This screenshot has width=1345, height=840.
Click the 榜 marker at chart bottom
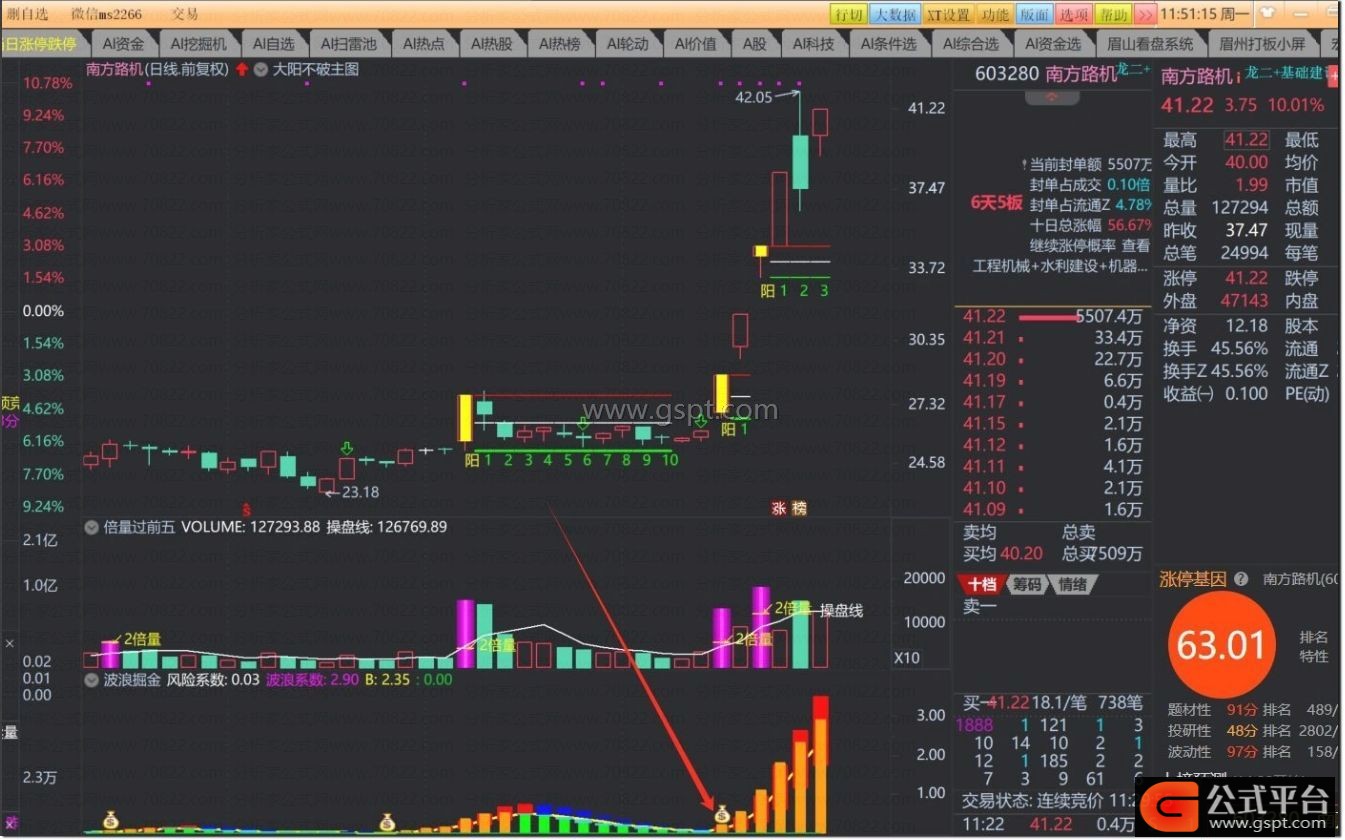(799, 508)
